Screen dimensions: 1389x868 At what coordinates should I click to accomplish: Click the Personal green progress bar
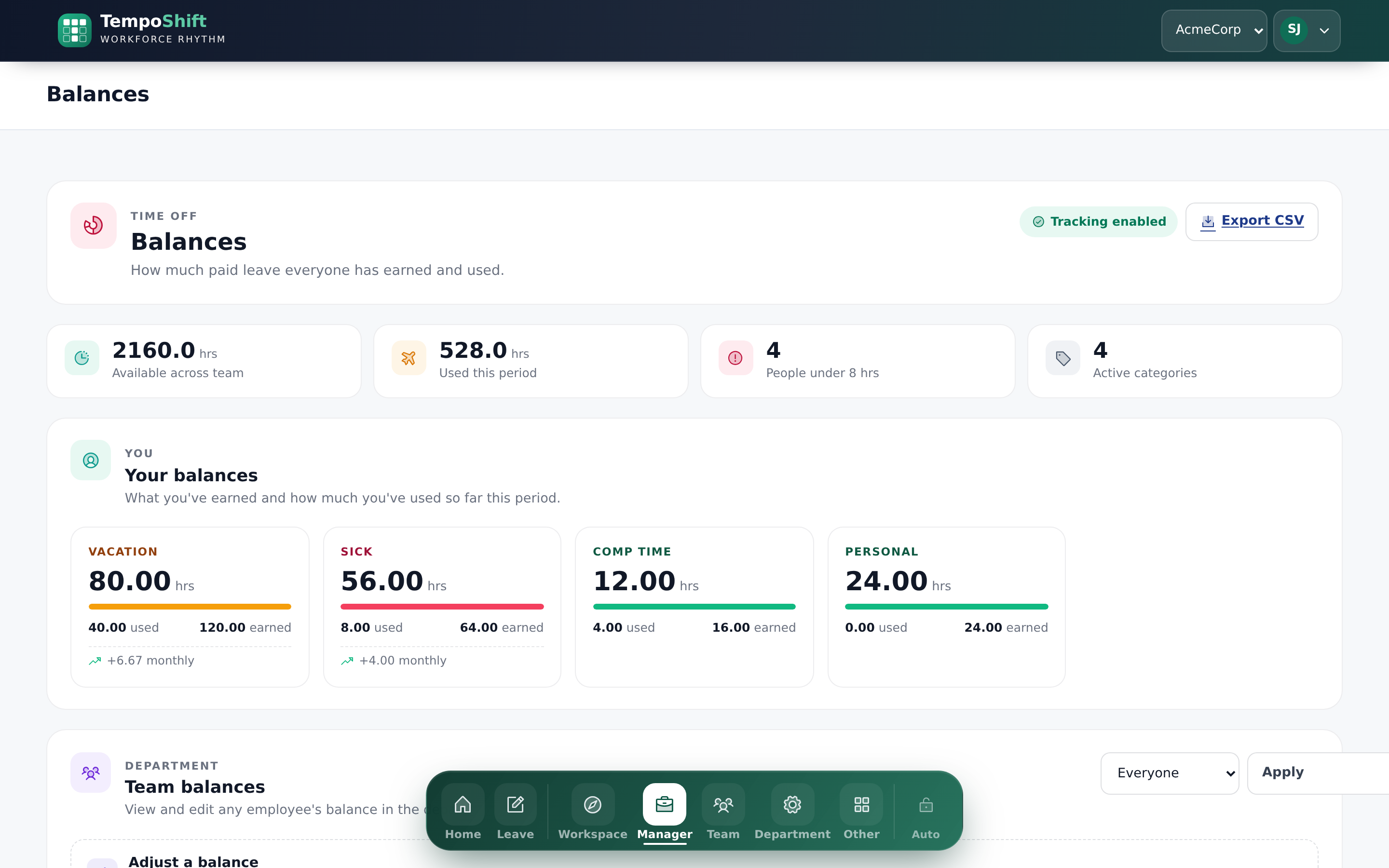pos(946,607)
